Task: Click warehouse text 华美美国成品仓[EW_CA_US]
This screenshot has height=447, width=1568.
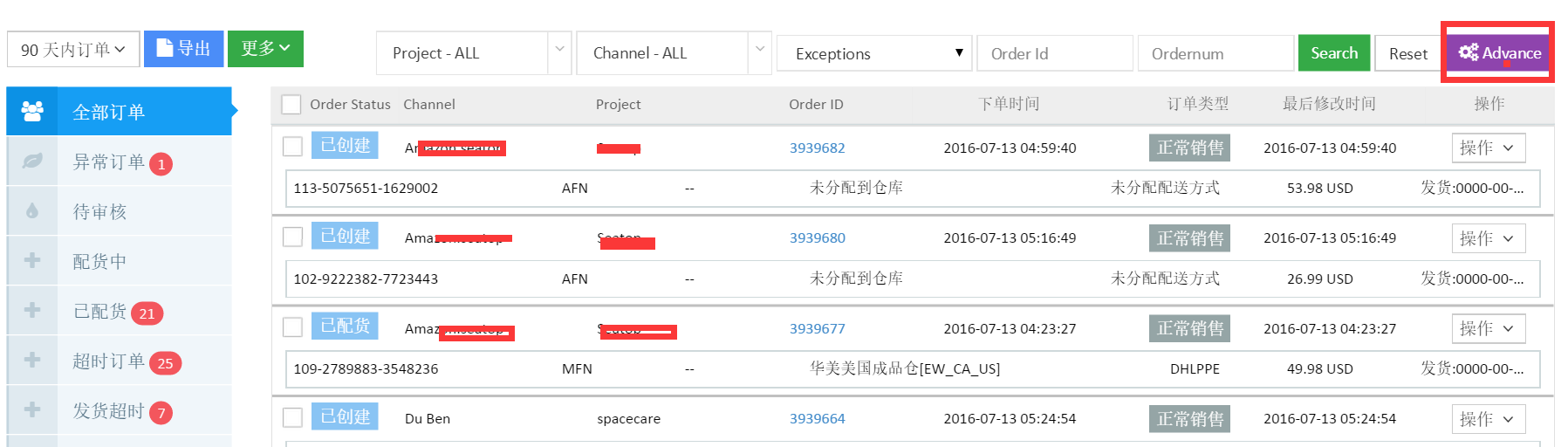Action: pos(905,368)
